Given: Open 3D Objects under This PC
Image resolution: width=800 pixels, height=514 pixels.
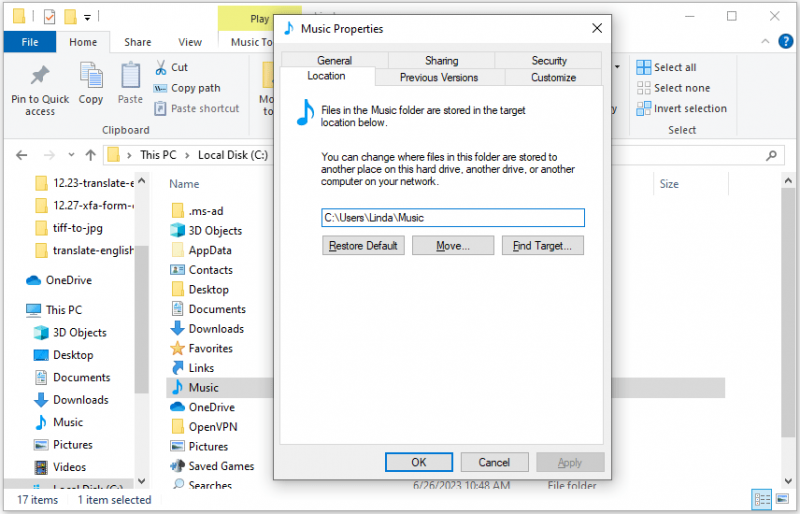Looking at the screenshot, I should point(70,332).
